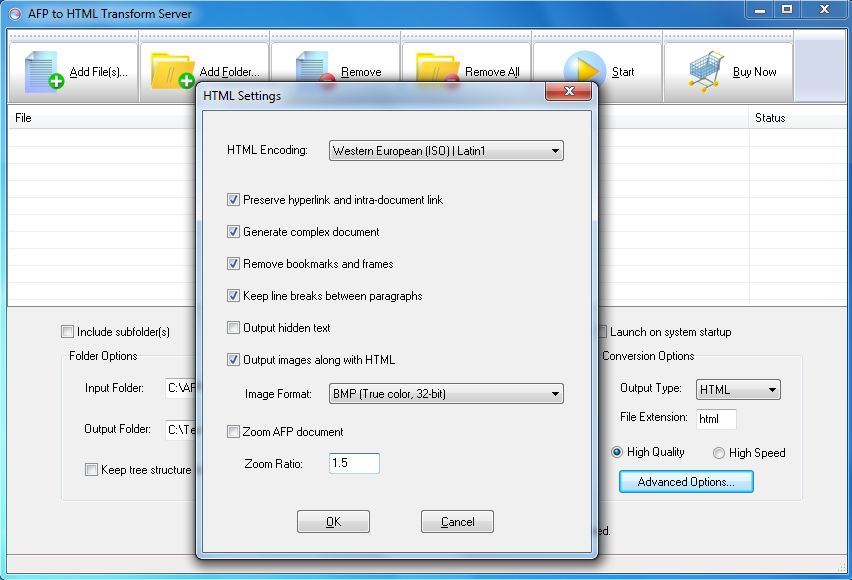Toggle Output images along with HTML

(233, 360)
